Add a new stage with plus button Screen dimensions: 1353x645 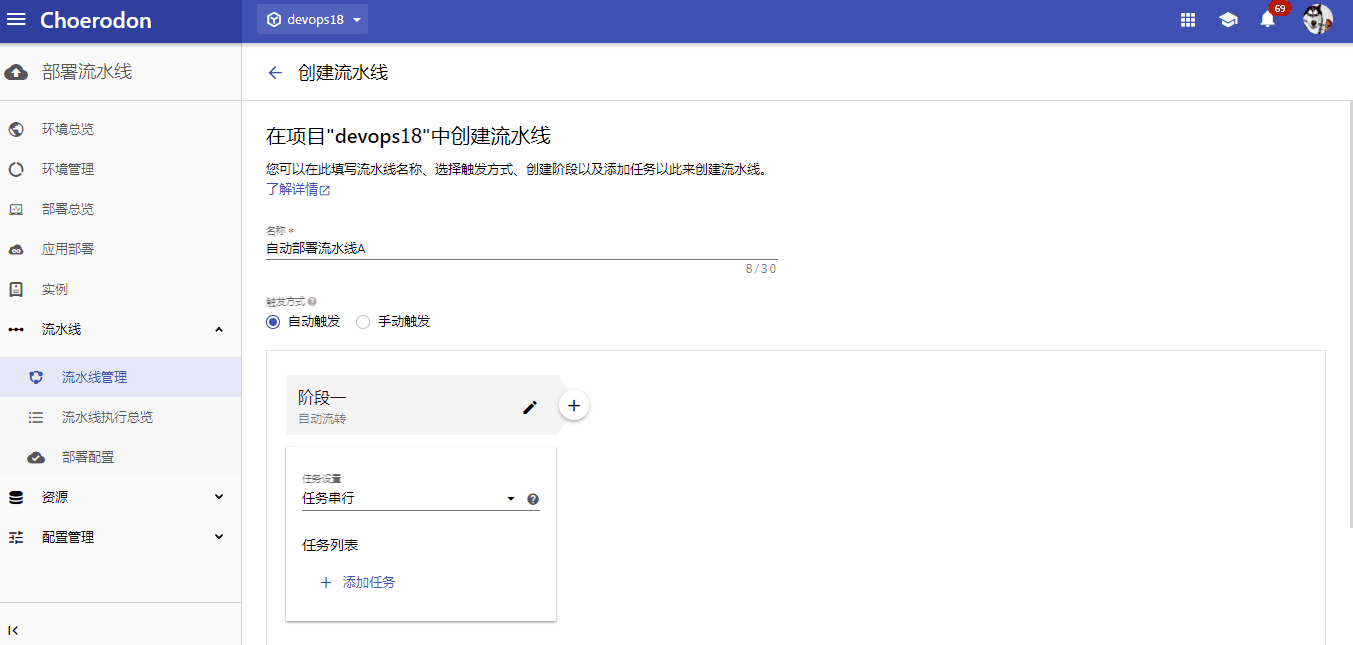pos(574,405)
